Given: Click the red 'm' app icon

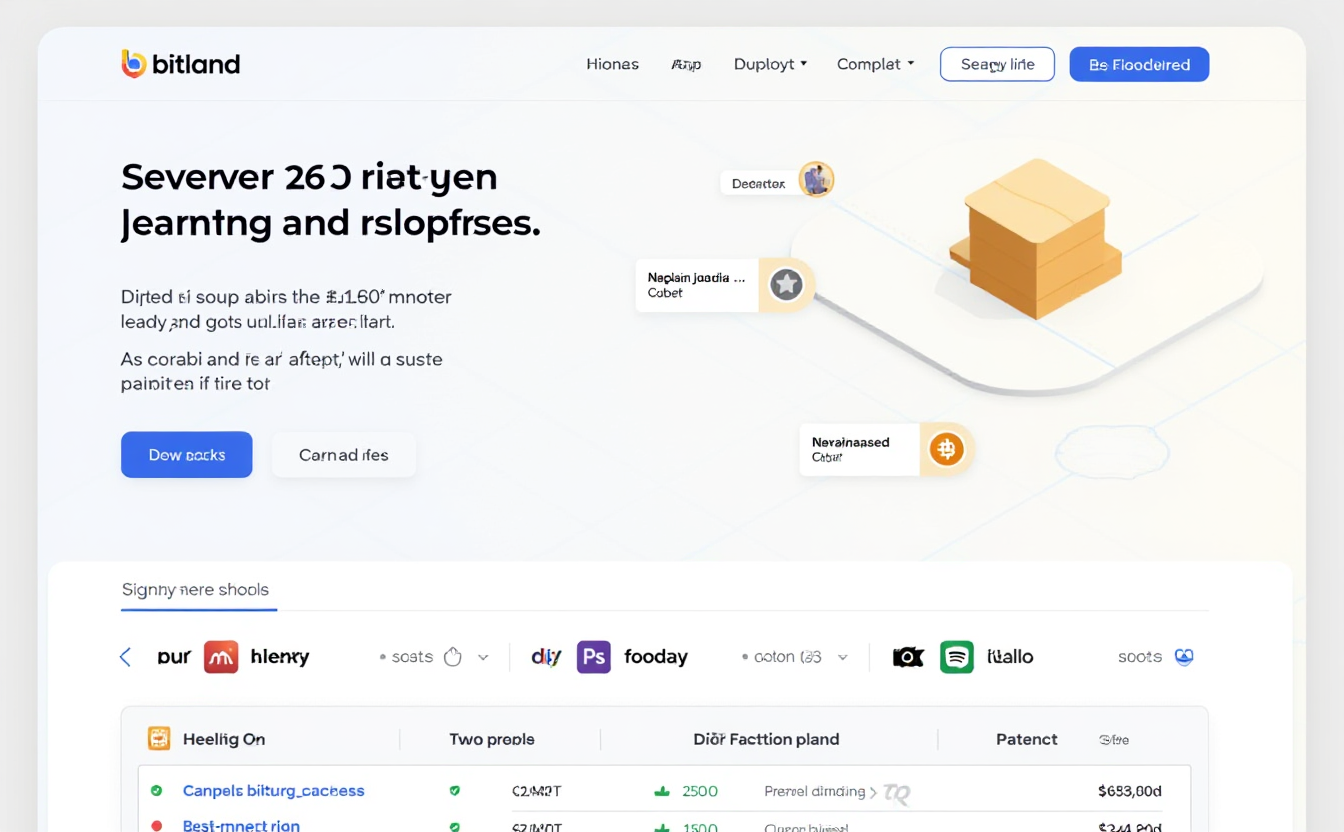Looking at the screenshot, I should [221, 657].
